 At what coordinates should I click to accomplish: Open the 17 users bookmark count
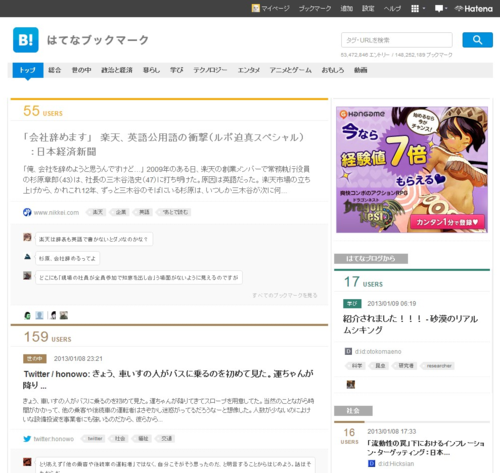pos(363,282)
